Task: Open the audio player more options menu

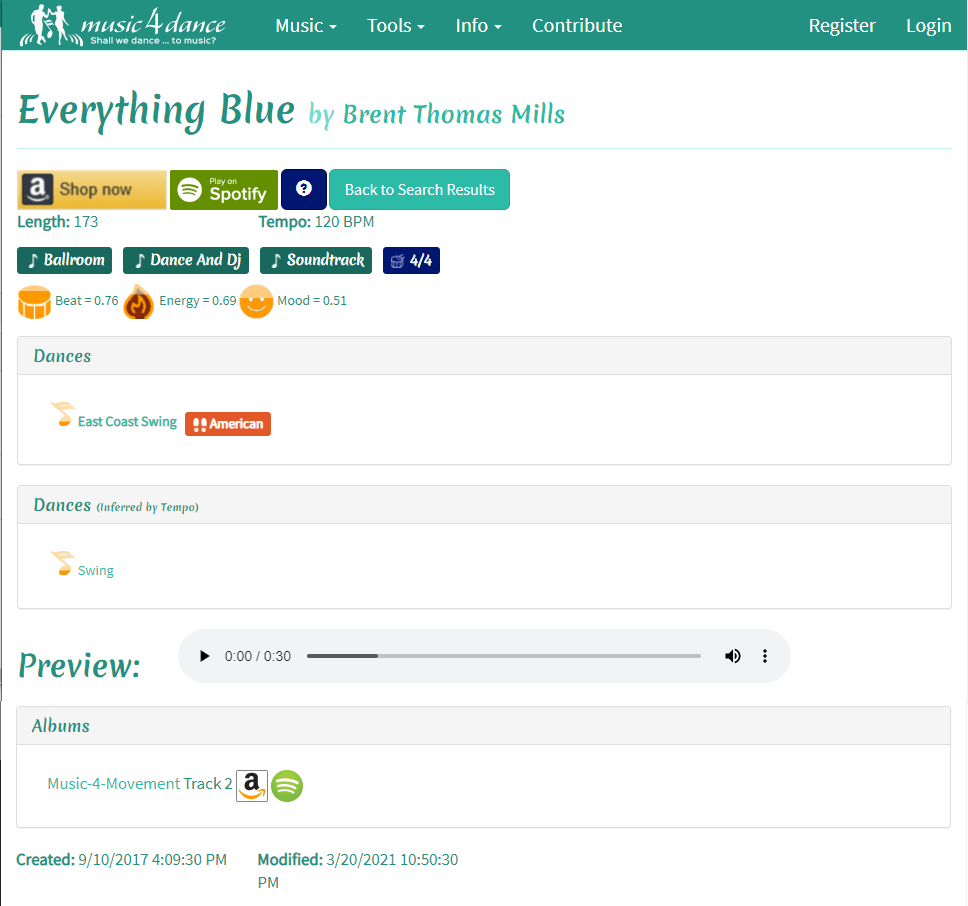Action: coord(765,656)
